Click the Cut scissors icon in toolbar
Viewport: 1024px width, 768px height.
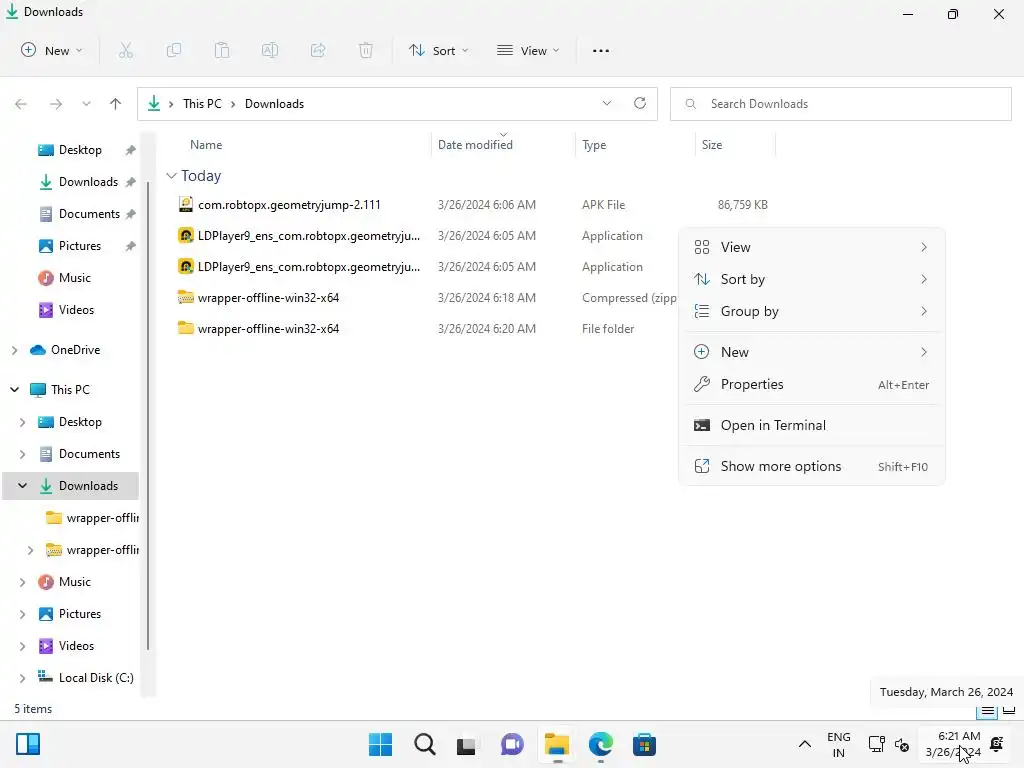125,50
